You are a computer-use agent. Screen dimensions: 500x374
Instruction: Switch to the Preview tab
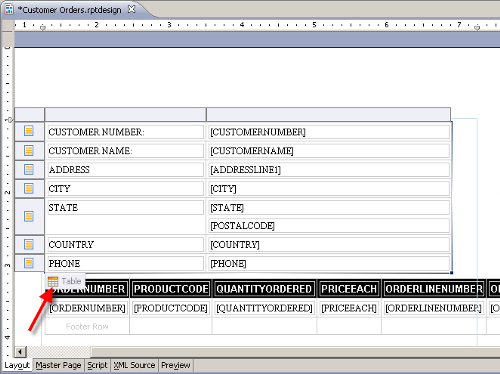[176, 365]
